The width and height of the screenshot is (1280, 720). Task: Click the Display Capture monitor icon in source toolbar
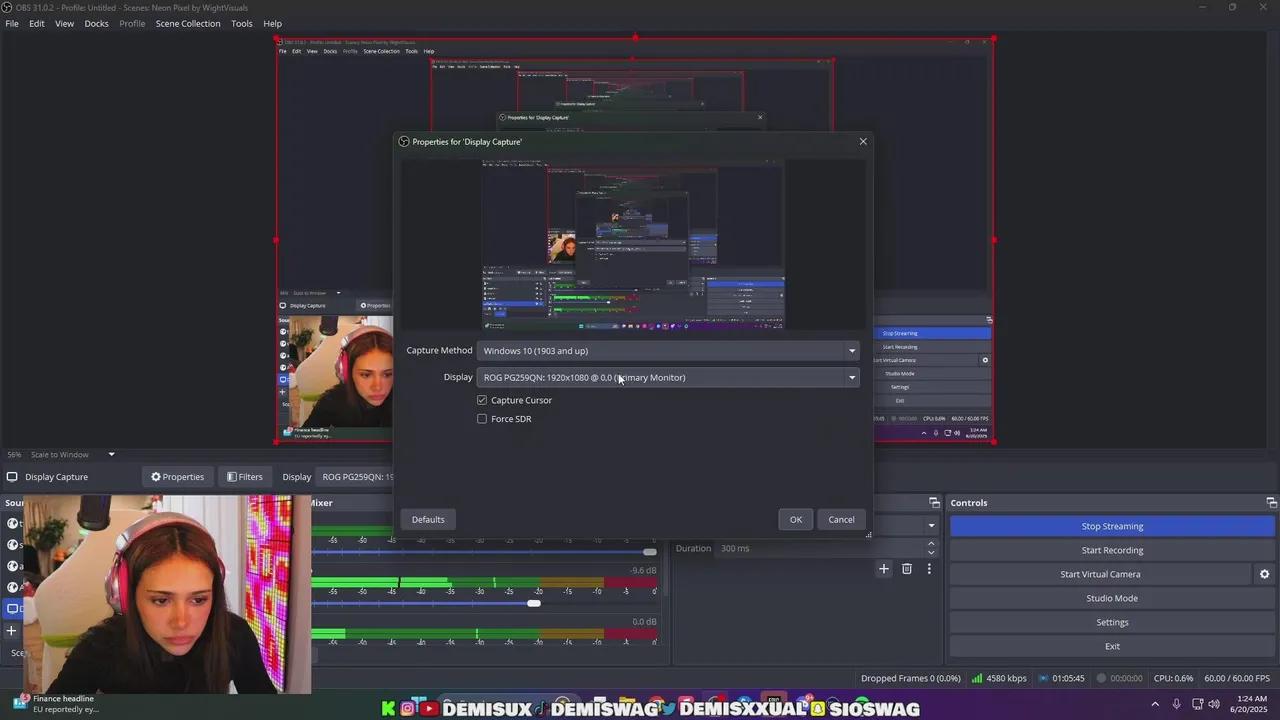12,477
